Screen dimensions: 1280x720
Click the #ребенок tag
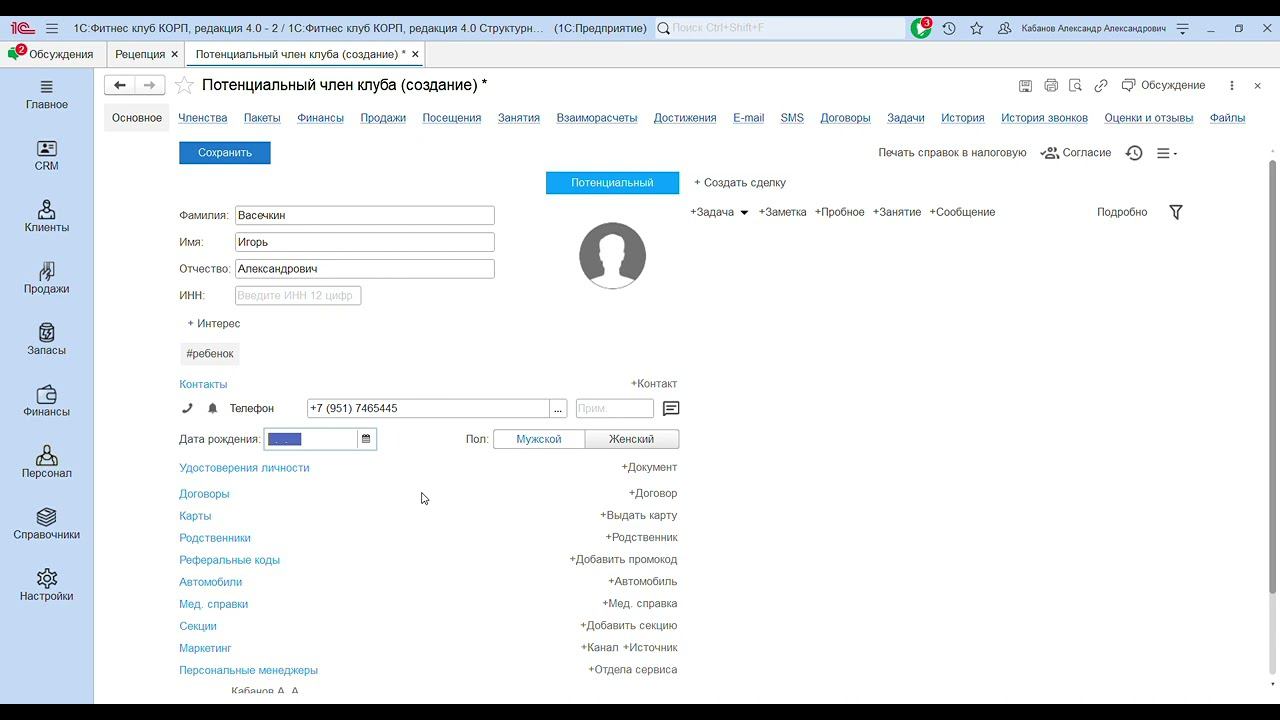pyautogui.click(x=210, y=354)
